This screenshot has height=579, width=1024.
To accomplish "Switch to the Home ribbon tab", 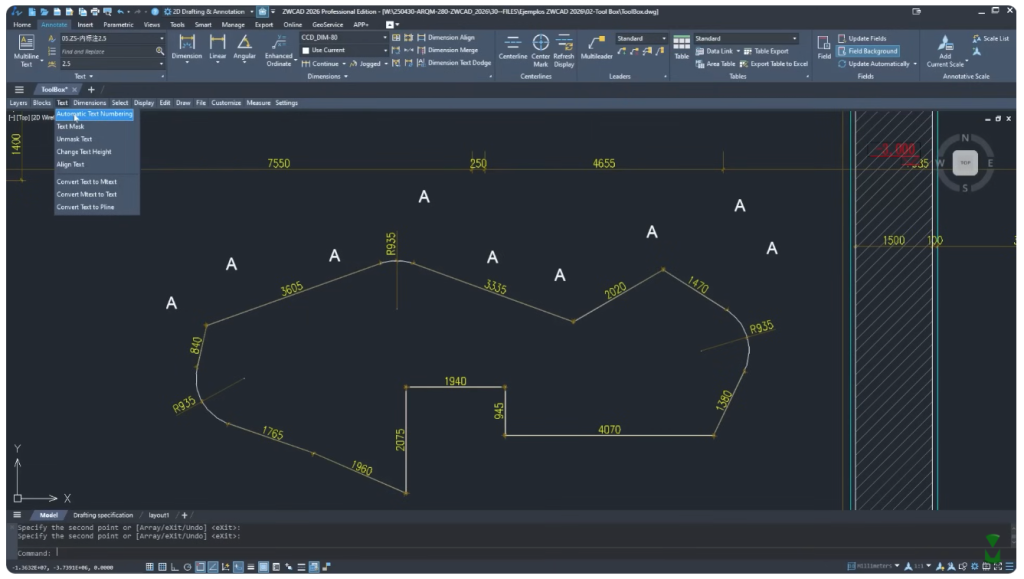I will point(22,25).
